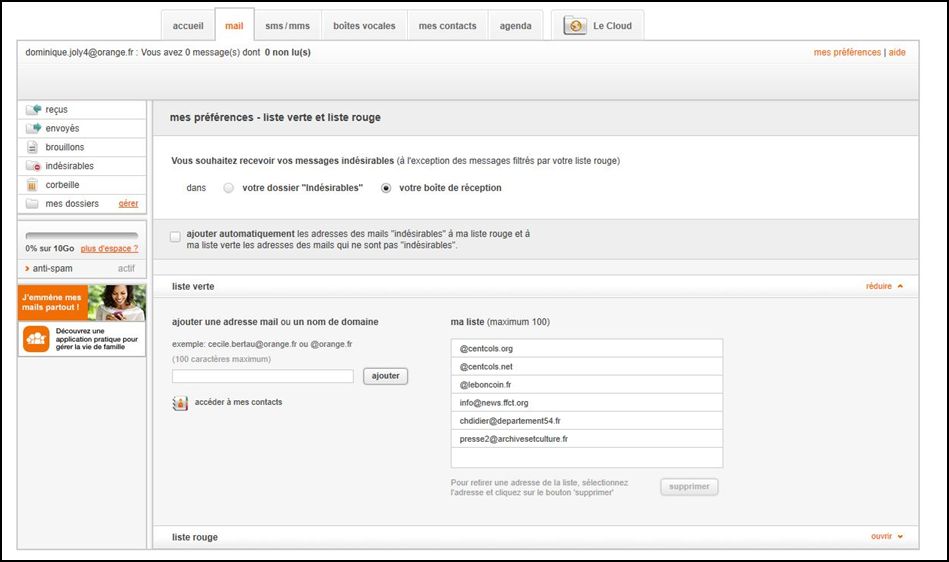Click the corbeille trash icon
Screen dimensions: 949x562
[32, 185]
